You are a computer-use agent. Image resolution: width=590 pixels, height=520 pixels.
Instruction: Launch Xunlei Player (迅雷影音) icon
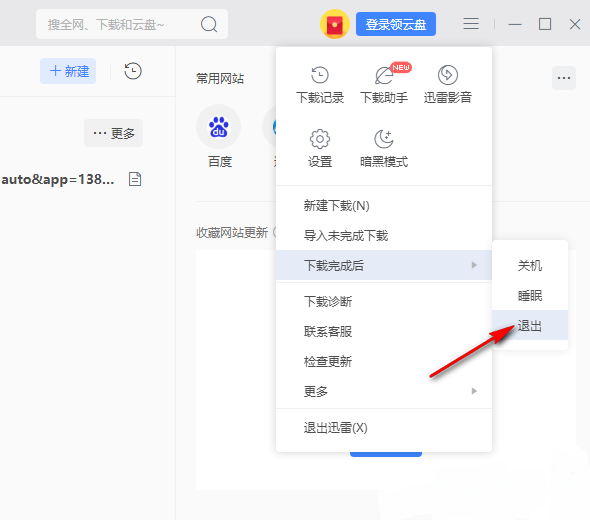pos(448,75)
